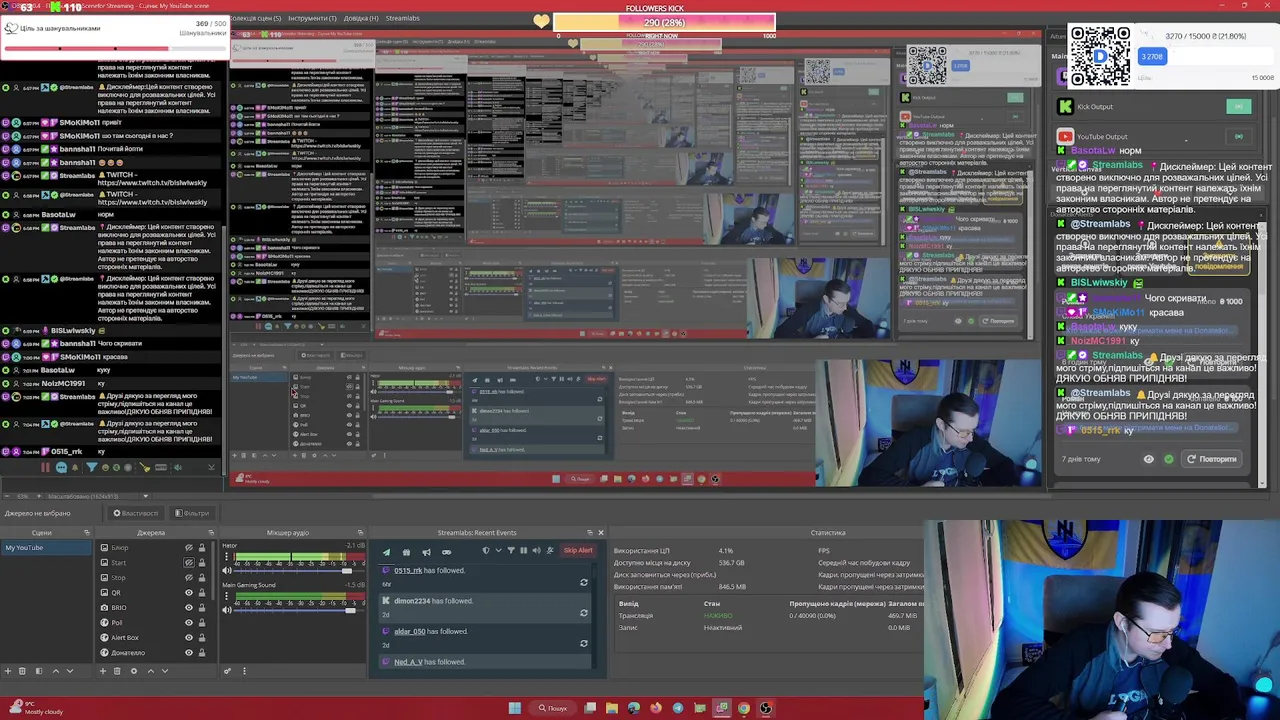Open Main Gaming Sound three-dot options menu
Screen dimensions: 1280x720
coord(227,596)
